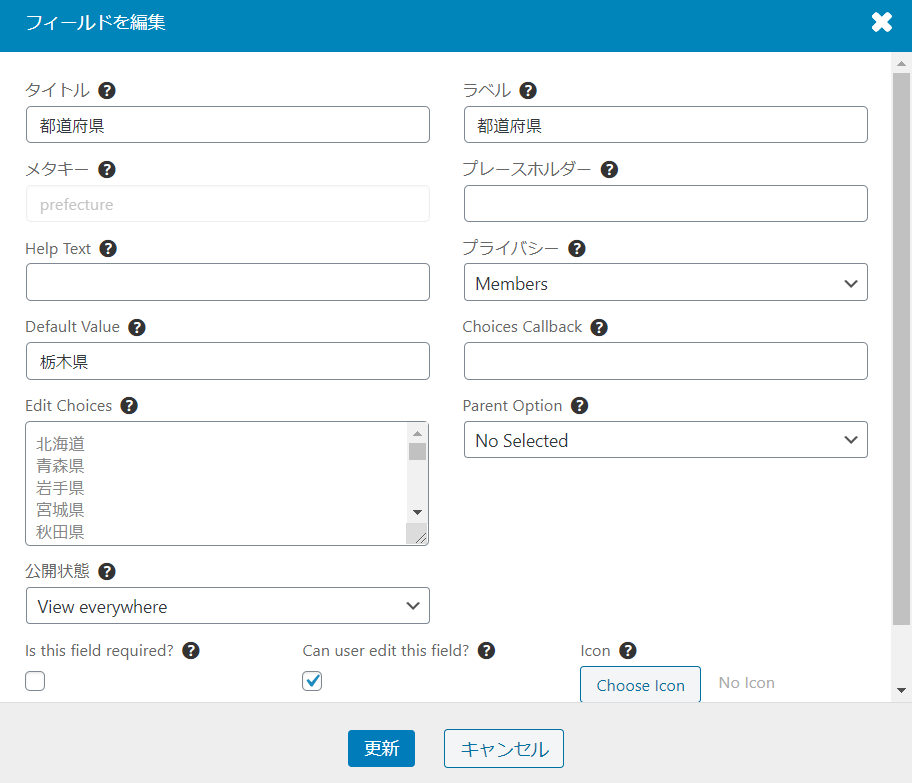Image resolution: width=912 pixels, height=783 pixels.
Task: Click 宮城県 in Edit Choices list
Action: click(60, 510)
